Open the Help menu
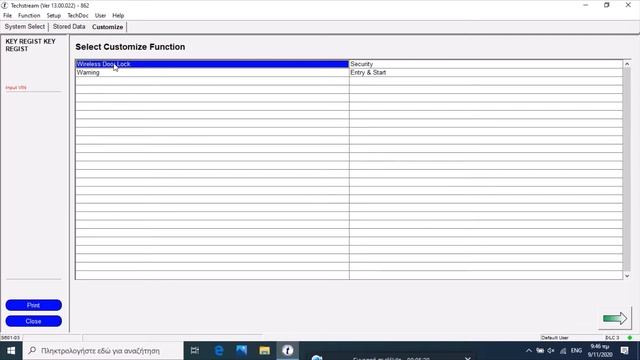This screenshot has width=640, height=360. [118, 16]
